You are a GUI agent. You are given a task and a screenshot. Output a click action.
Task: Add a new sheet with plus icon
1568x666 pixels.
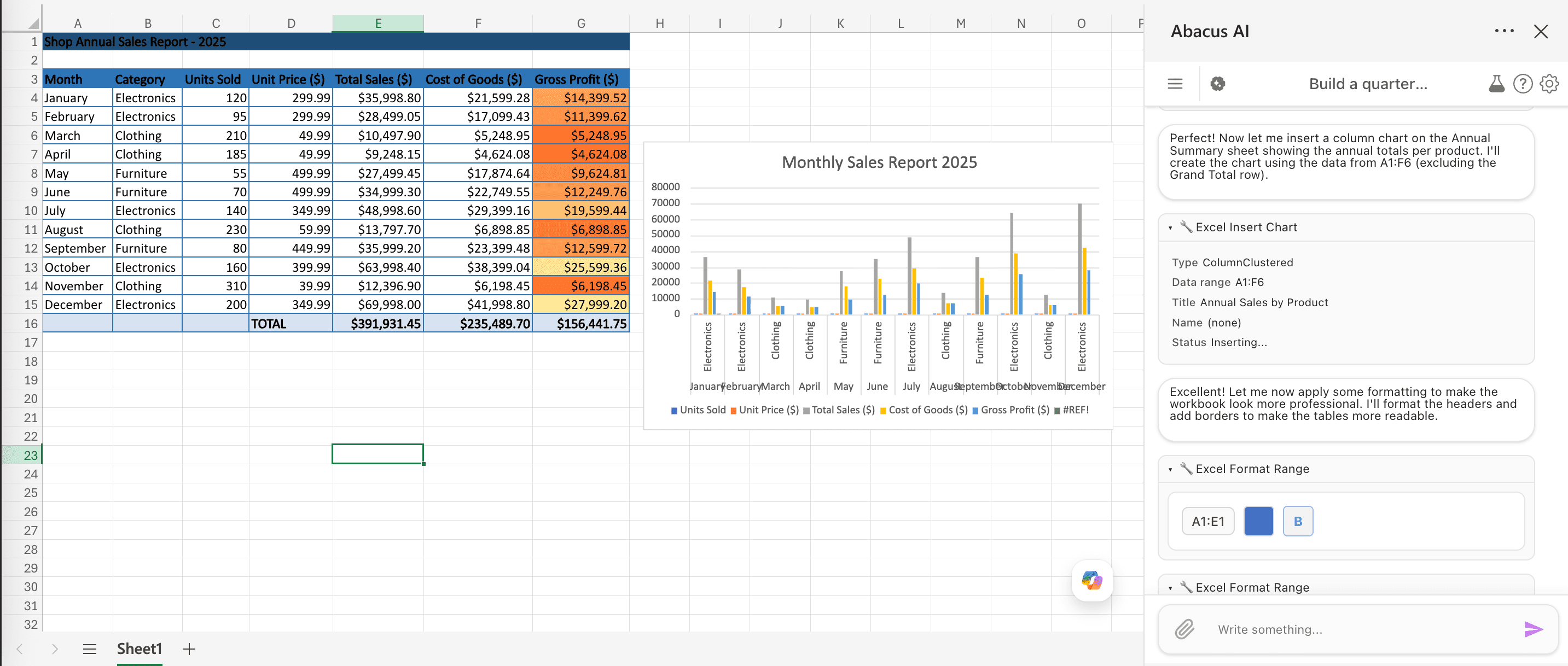click(189, 649)
